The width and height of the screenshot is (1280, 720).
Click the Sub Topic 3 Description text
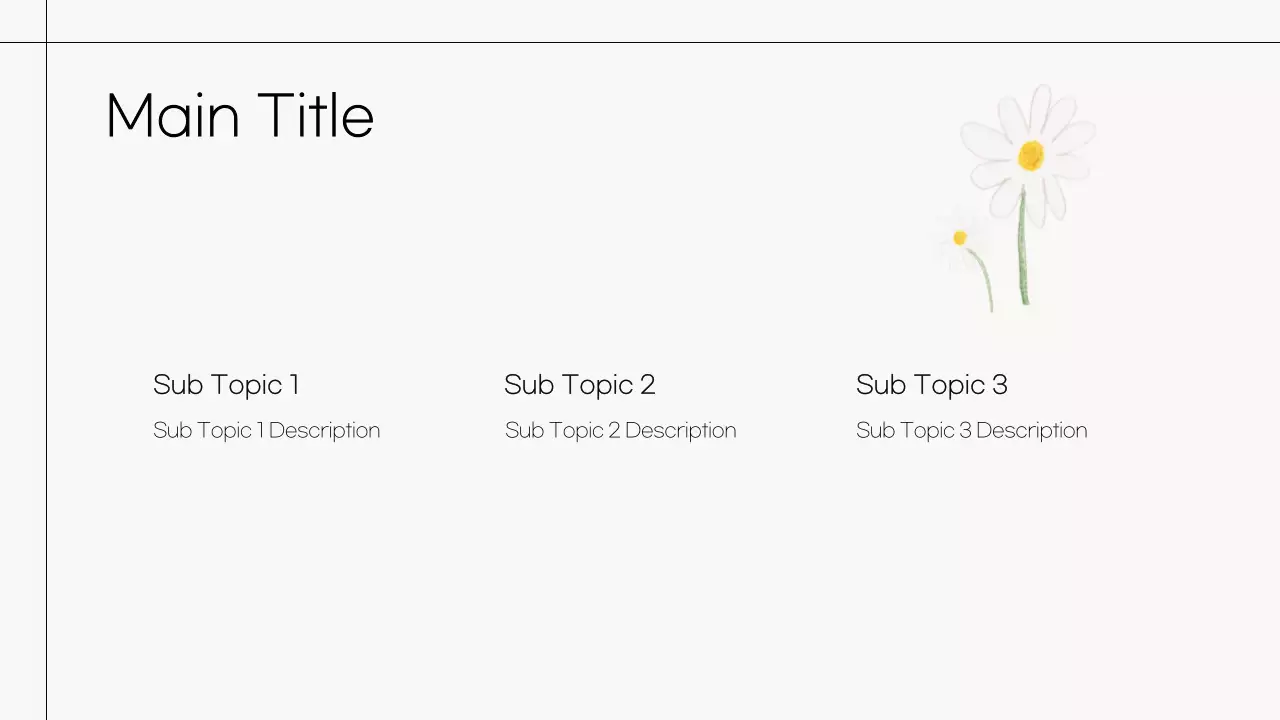(971, 431)
